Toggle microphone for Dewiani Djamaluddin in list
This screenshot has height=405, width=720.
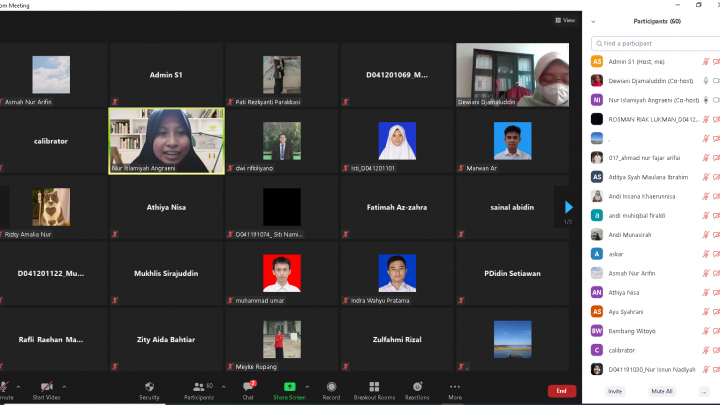[705, 80]
